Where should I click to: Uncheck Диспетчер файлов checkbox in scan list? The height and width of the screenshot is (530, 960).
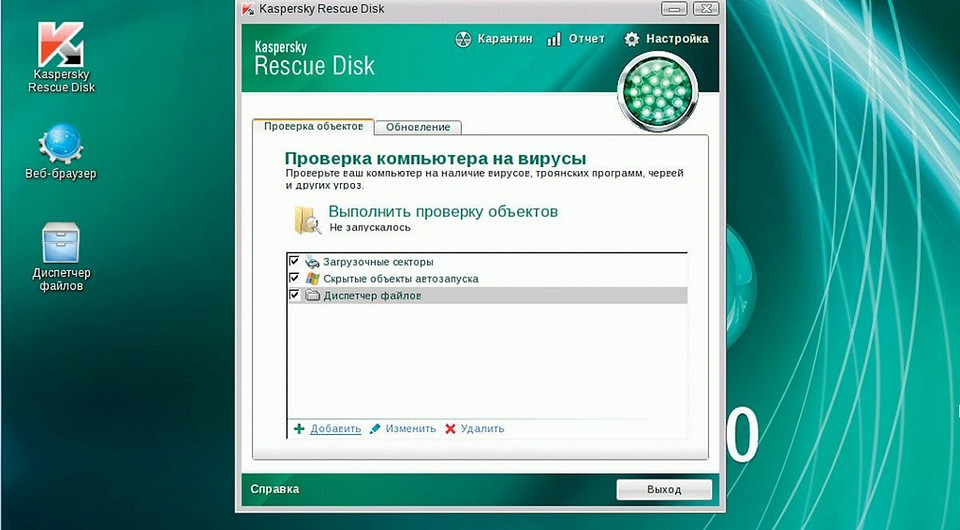tap(294, 295)
